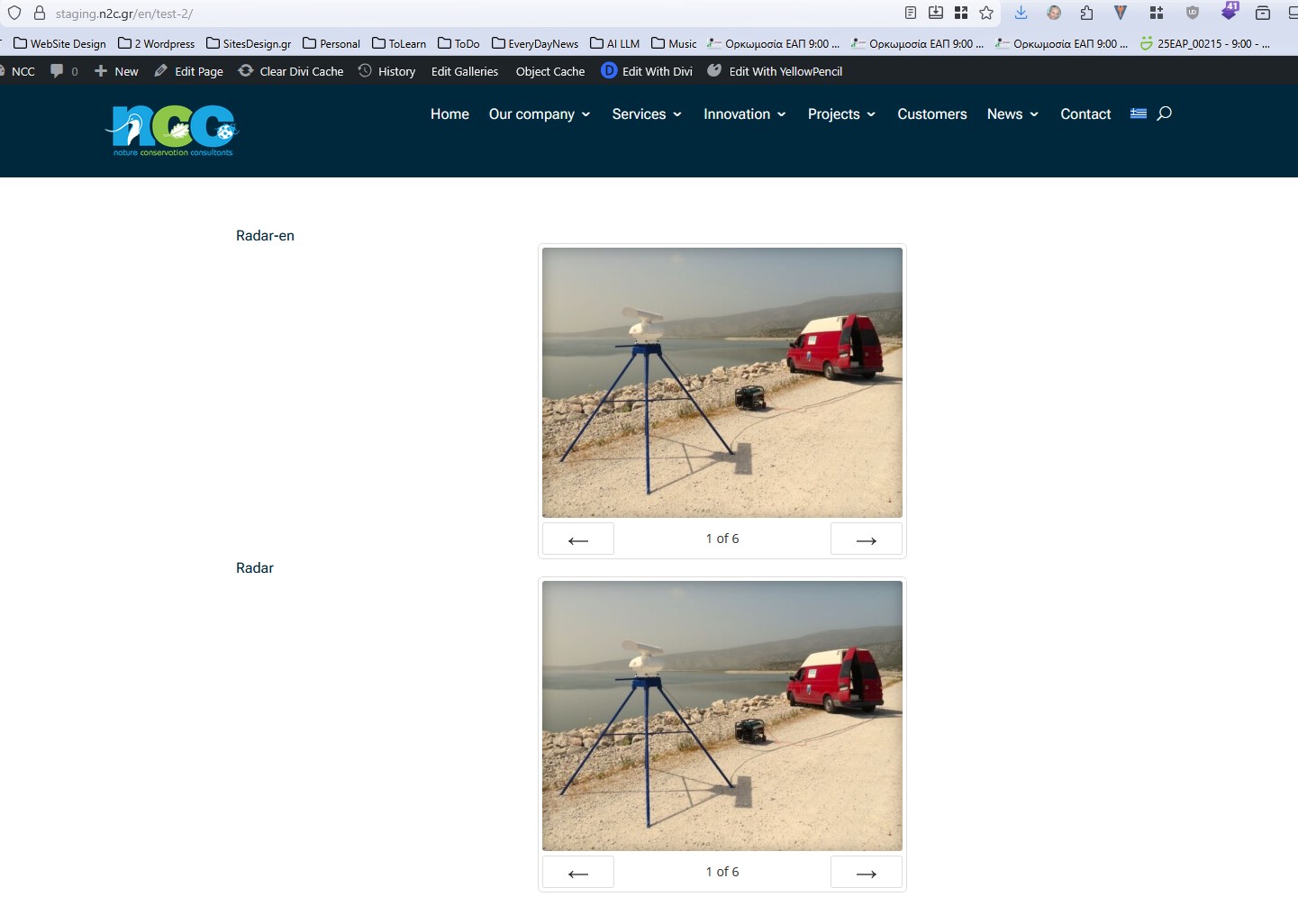The image size is (1298, 924).
Task: Click the top Radar-en gallery photo
Action: (722, 383)
